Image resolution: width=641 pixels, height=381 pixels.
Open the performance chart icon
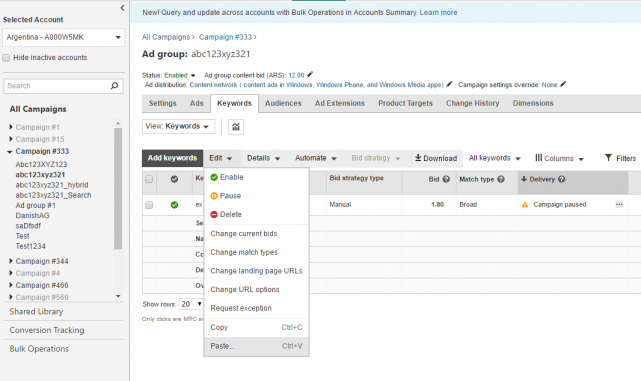point(236,127)
